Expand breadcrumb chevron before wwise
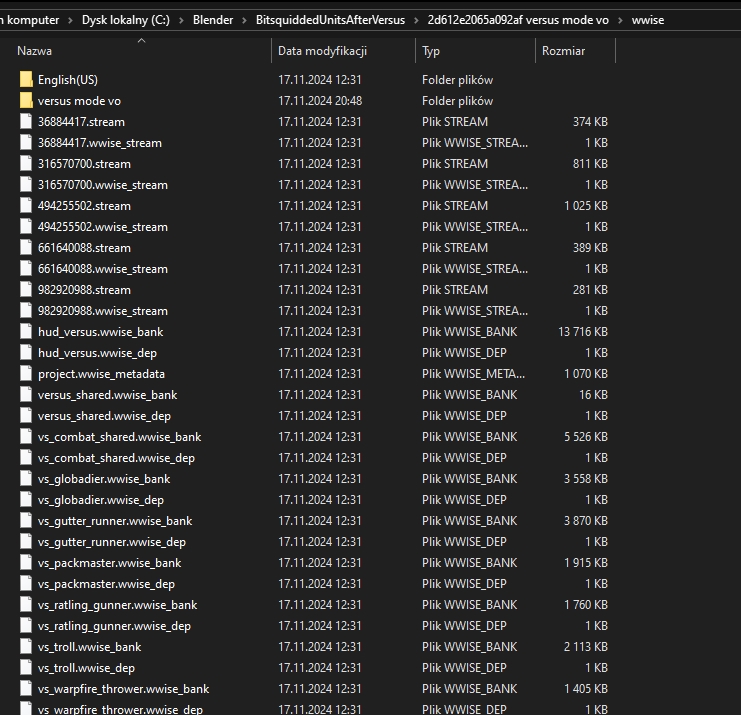The image size is (741, 715). click(620, 20)
